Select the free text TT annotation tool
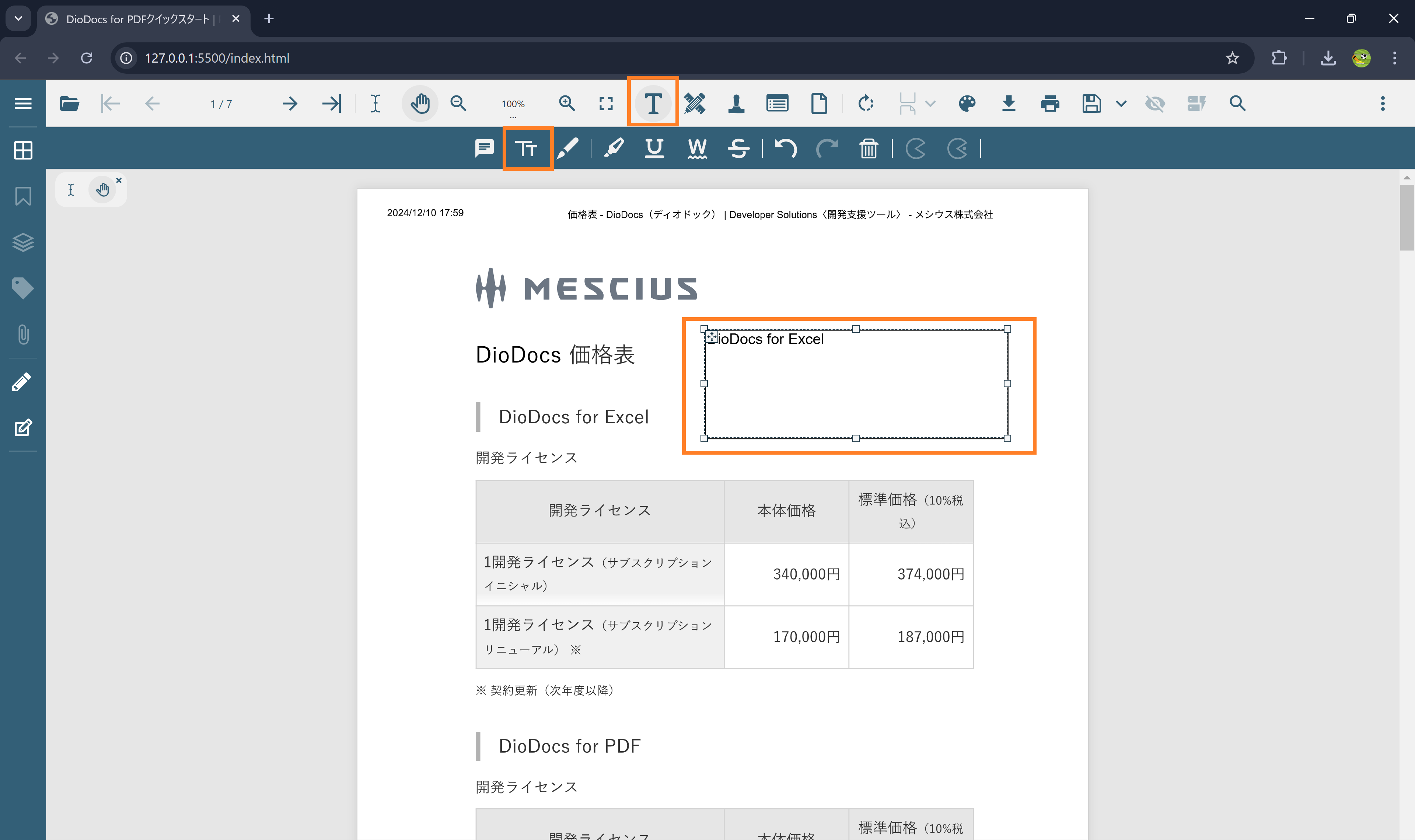Screen dimensions: 1415x840 [x=527, y=149]
